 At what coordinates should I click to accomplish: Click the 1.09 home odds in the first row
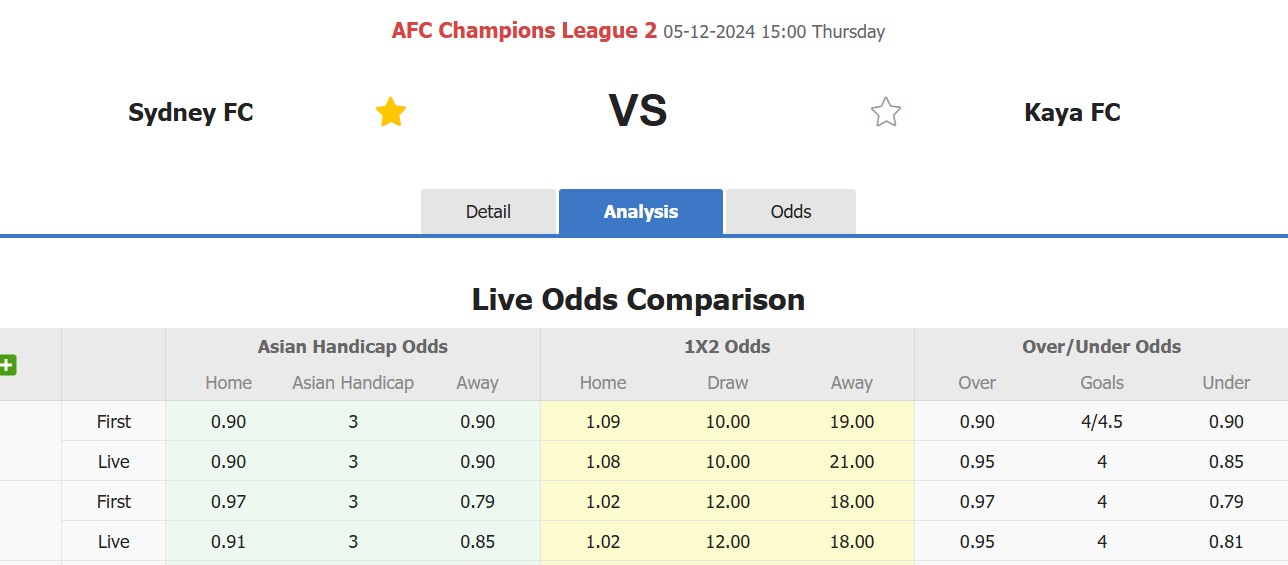(x=603, y=421)
